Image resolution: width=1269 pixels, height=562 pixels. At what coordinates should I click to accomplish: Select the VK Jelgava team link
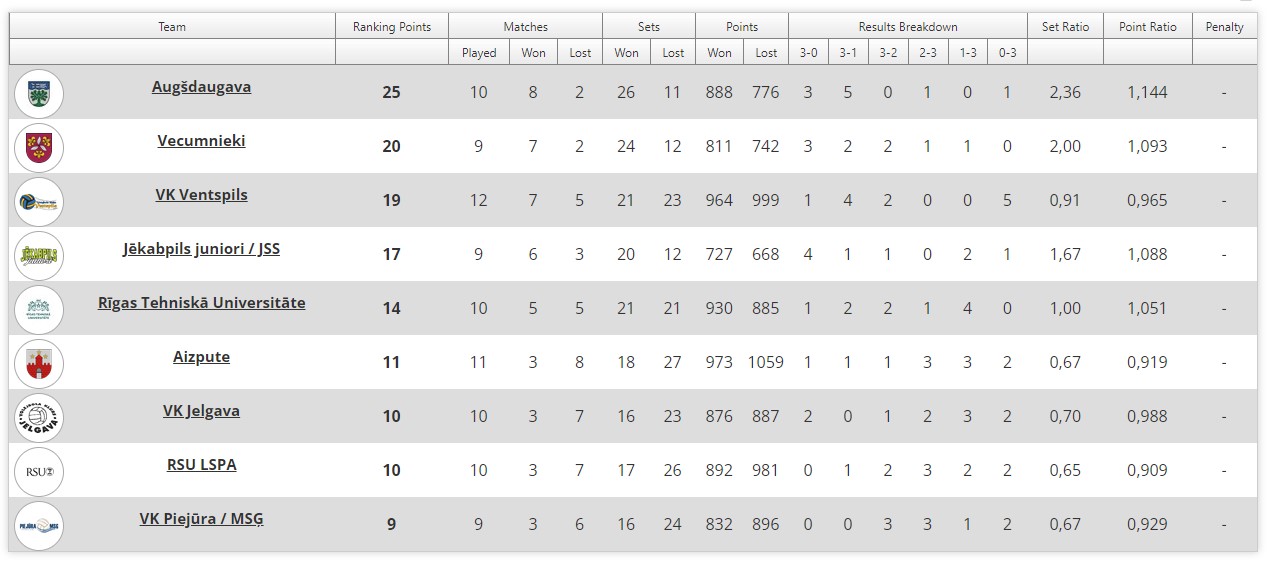coord(201,411)
